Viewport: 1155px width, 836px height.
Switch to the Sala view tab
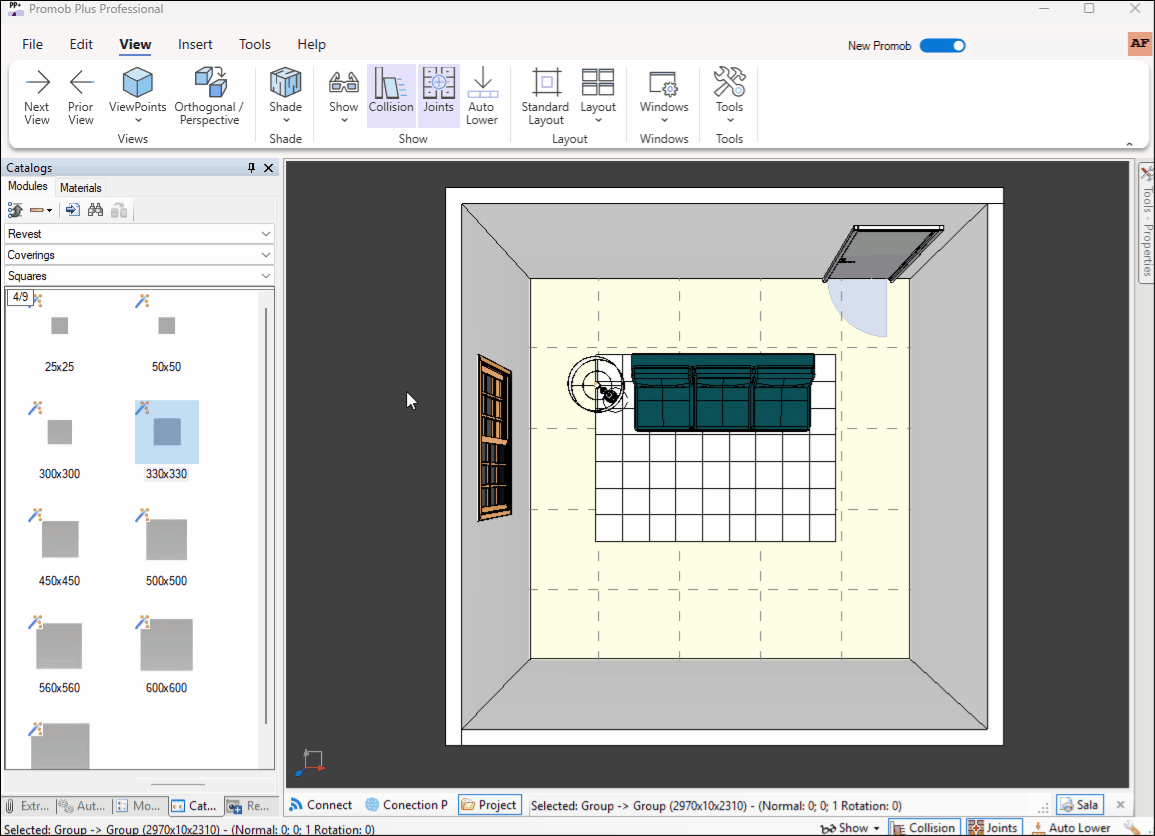1079,805
